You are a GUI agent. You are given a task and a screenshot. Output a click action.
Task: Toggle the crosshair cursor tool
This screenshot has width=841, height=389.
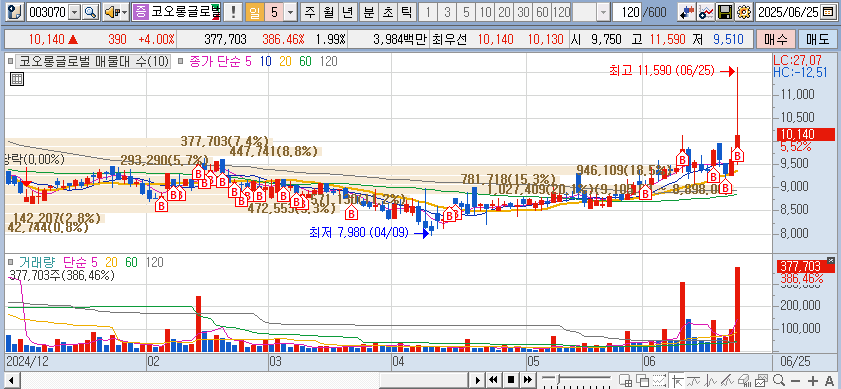676,380
